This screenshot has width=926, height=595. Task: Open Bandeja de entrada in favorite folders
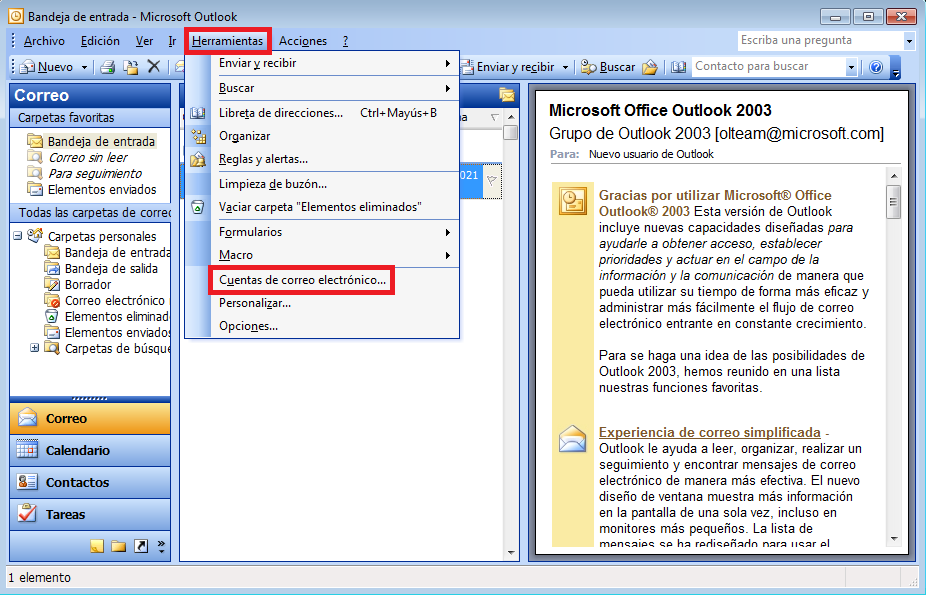point(92,141)
